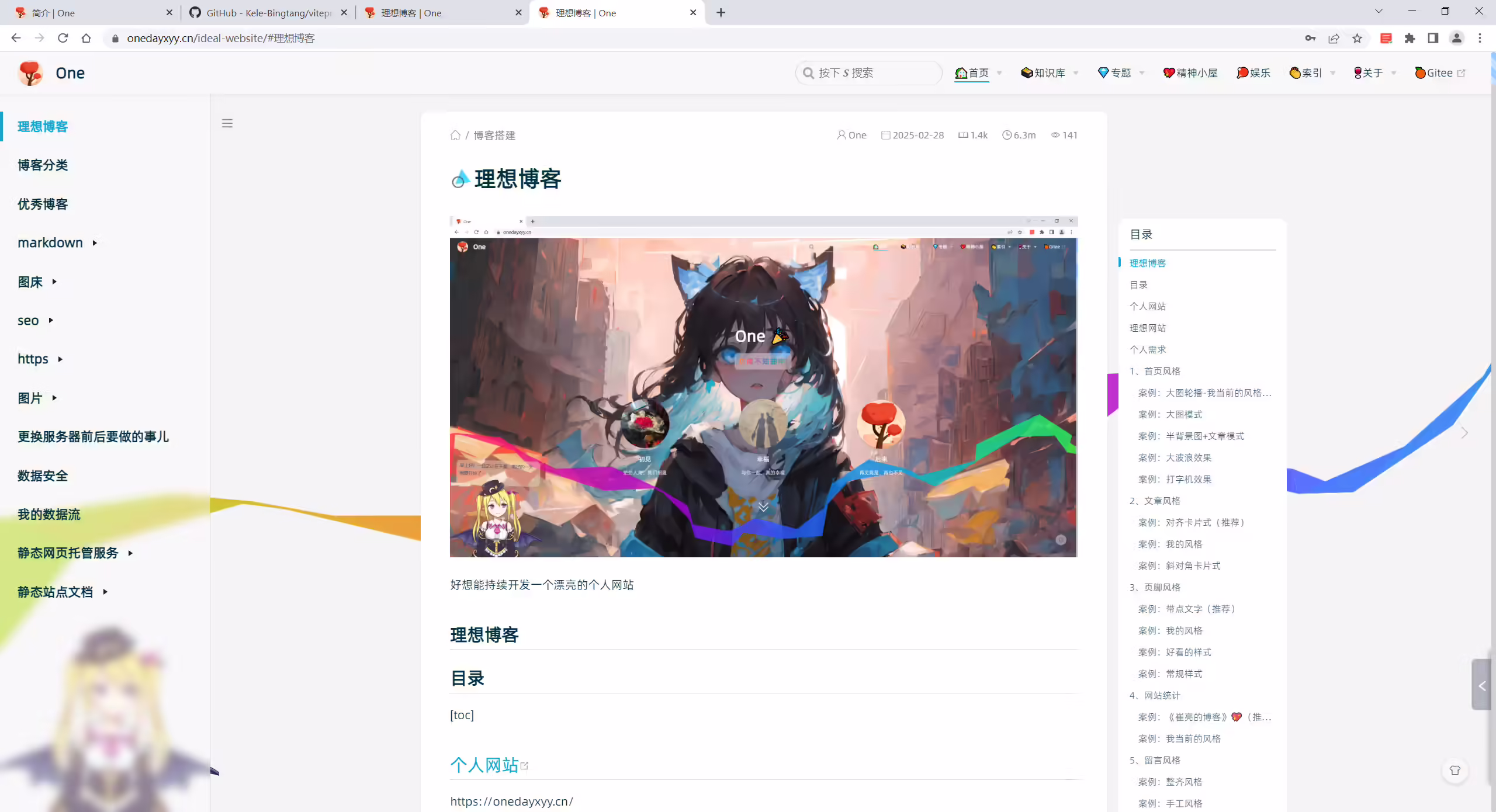Bookmark this page with star icon
1496x812 pixels.
[x=1357, y=38]
